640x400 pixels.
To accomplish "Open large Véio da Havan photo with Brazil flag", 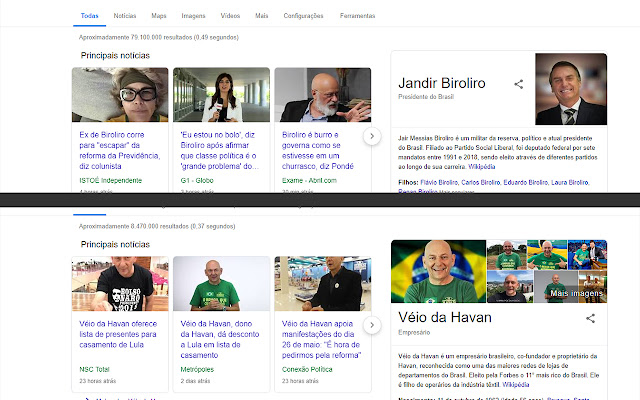I will coord(438,271).
